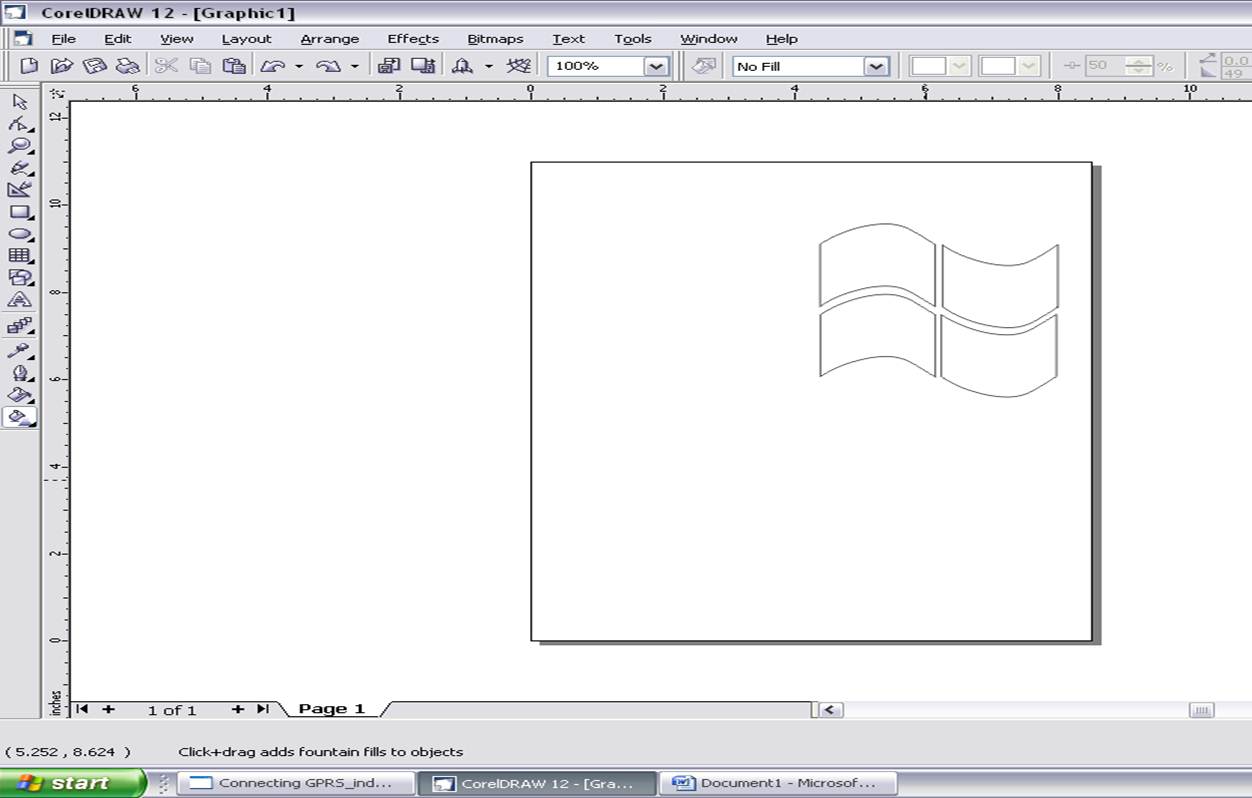Switch to the Page 1 tab
Viewport: 1252px width, 798px height.
coord(332,708)
